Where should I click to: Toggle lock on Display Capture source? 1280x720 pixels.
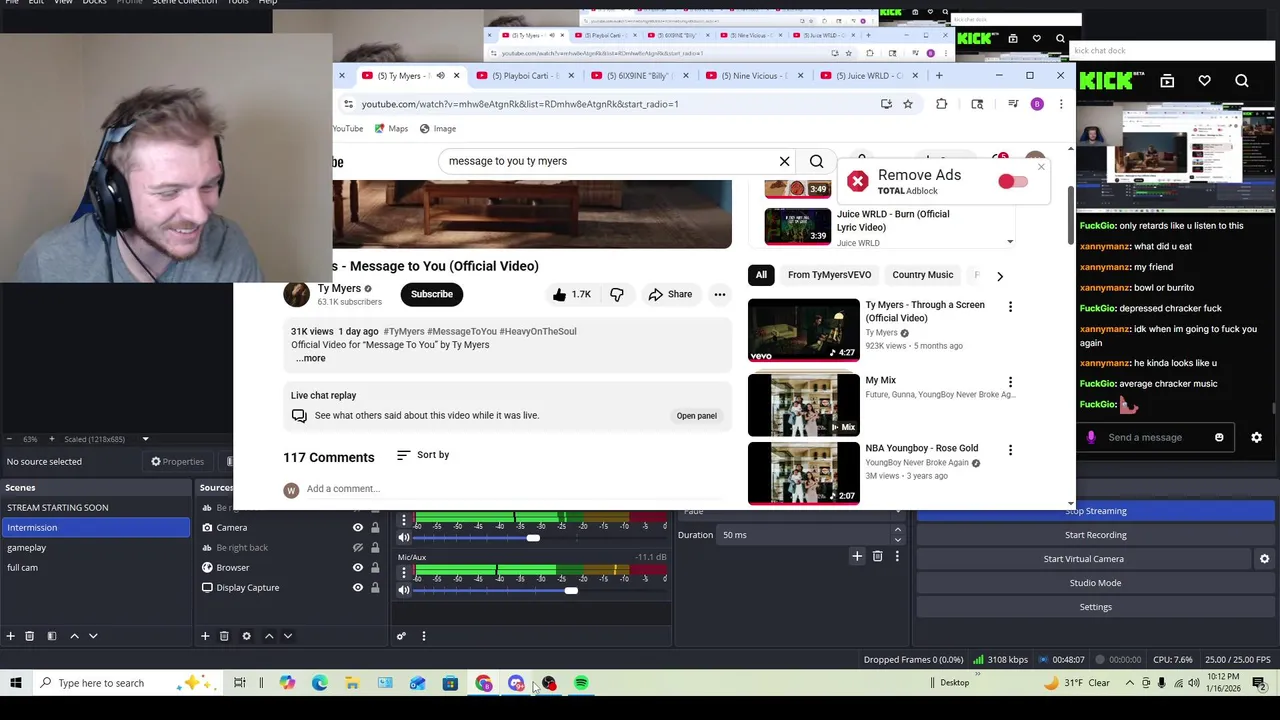[375, 588]
